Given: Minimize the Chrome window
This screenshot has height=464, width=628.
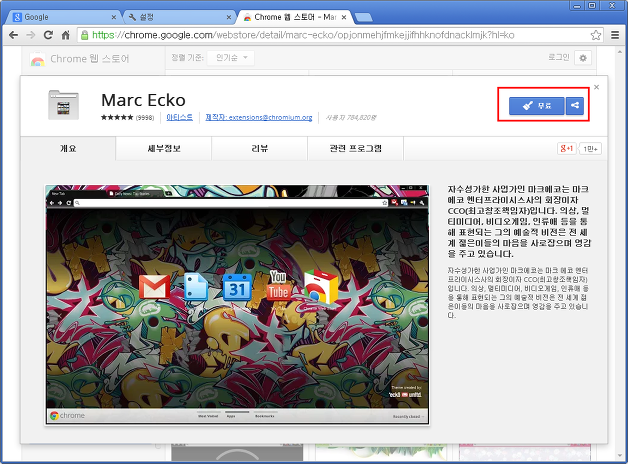Looking at the screenshot, I should 577,6.
